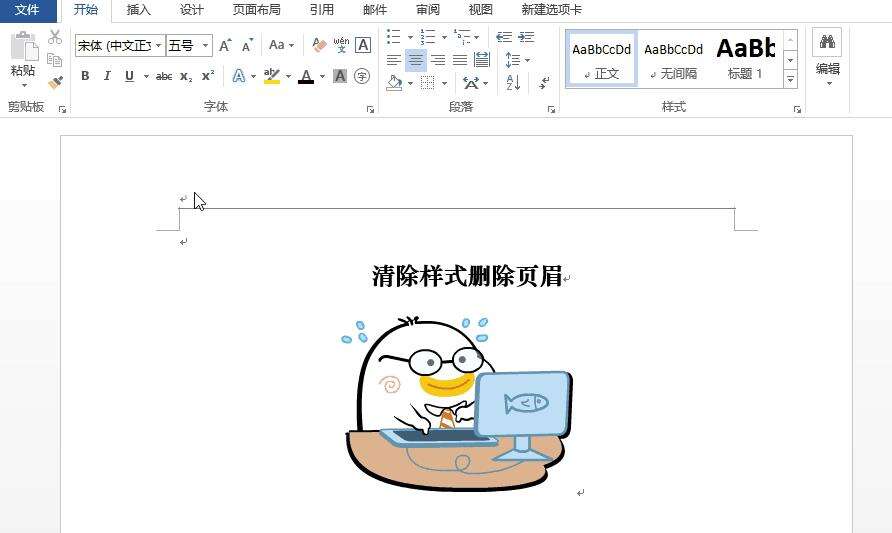
Task: Select the 无间隔 style
Action: click(674, 59)
